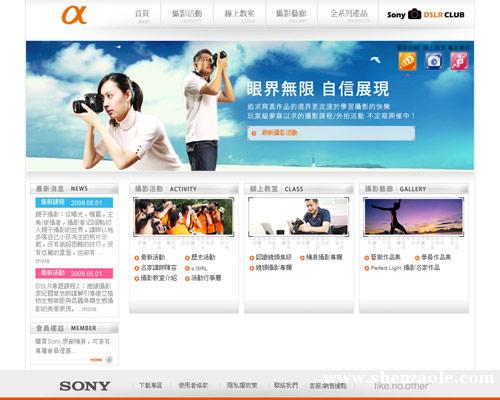Open the Perfect Light 攝影名家作品 link

point(405,268)
